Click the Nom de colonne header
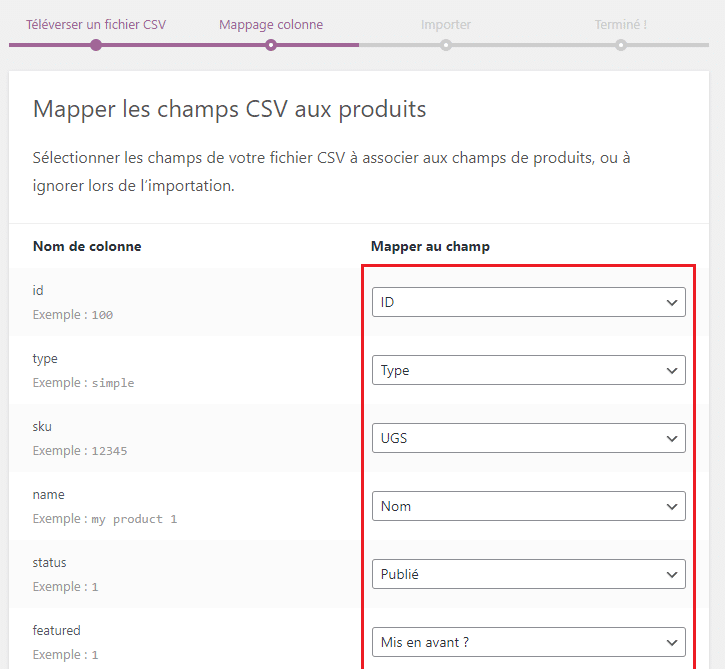This screenshot has height=669, width=725. [x=87, y=246]
